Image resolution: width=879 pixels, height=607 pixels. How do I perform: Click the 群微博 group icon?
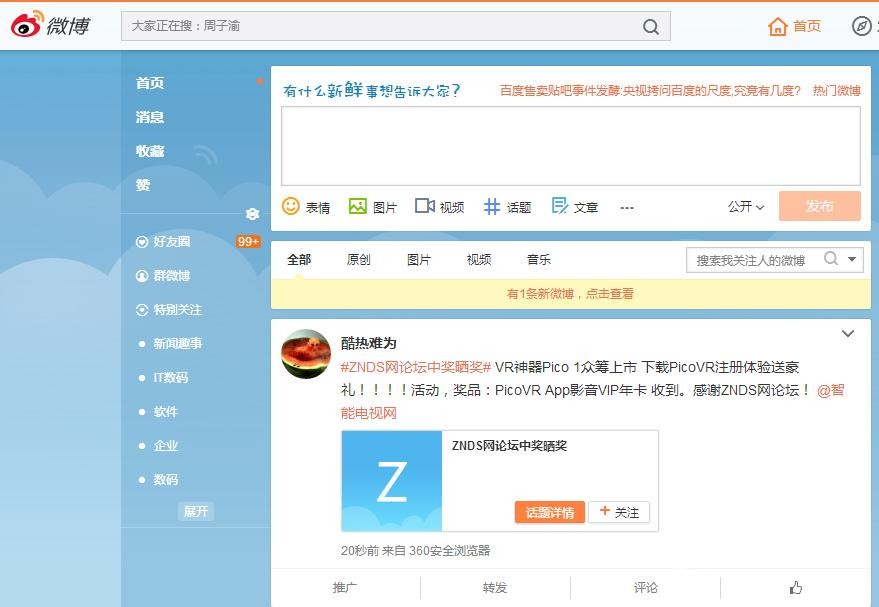(142, 276)
